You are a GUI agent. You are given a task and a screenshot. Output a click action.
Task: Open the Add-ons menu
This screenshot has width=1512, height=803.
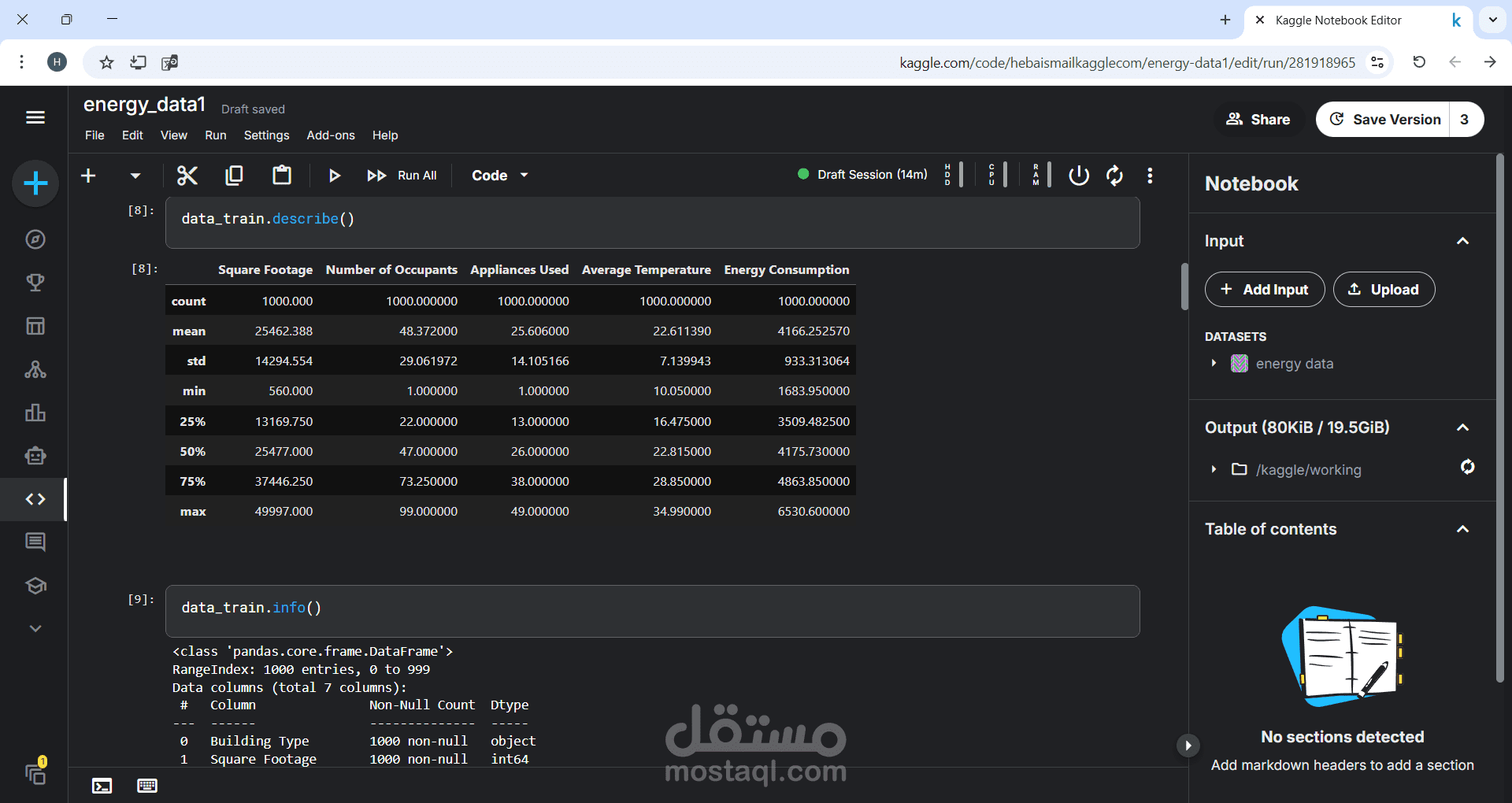tap(331, 135)
